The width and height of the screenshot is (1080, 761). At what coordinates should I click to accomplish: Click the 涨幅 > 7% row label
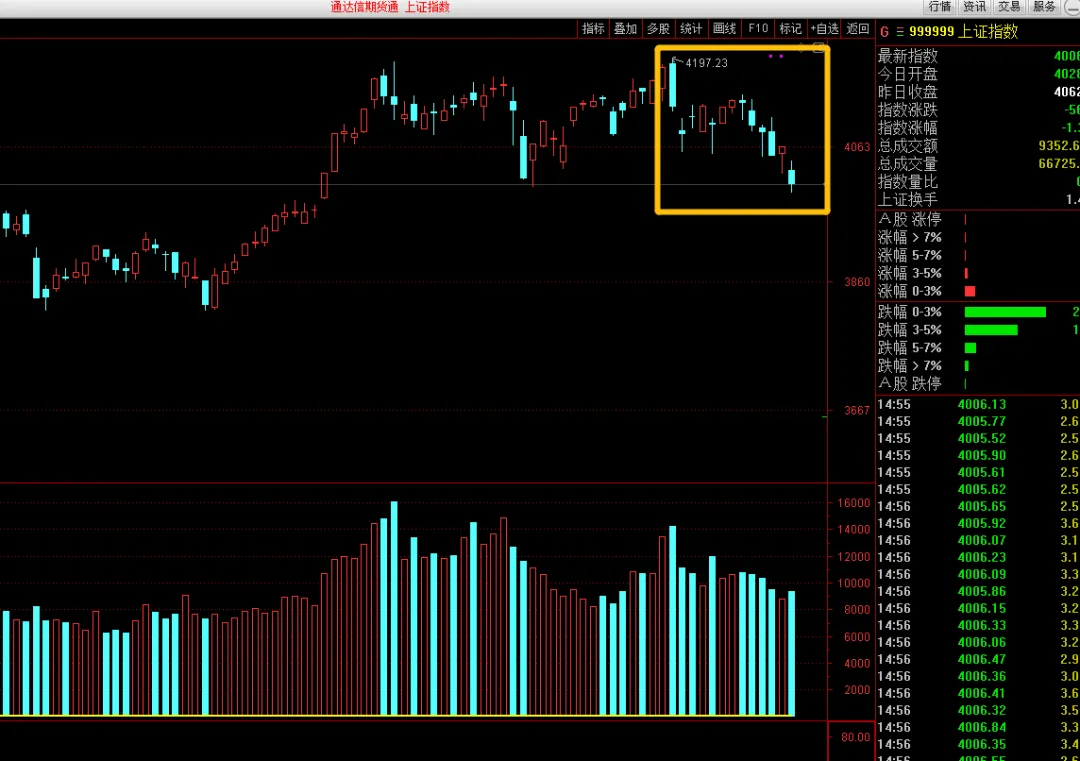pos(909,237)
